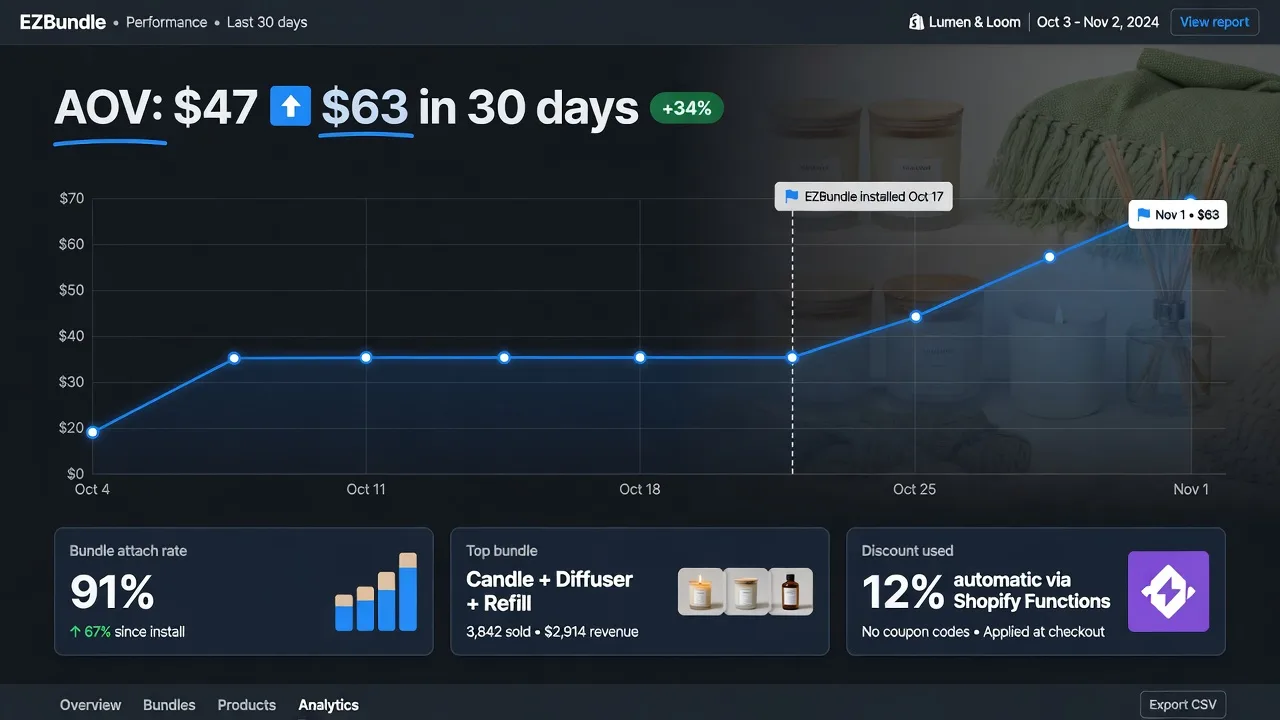Click the No coupon codes • Applied at checkout text
Image resolution: width=1280 pixels, height=720 pixels.
(983, 632)
